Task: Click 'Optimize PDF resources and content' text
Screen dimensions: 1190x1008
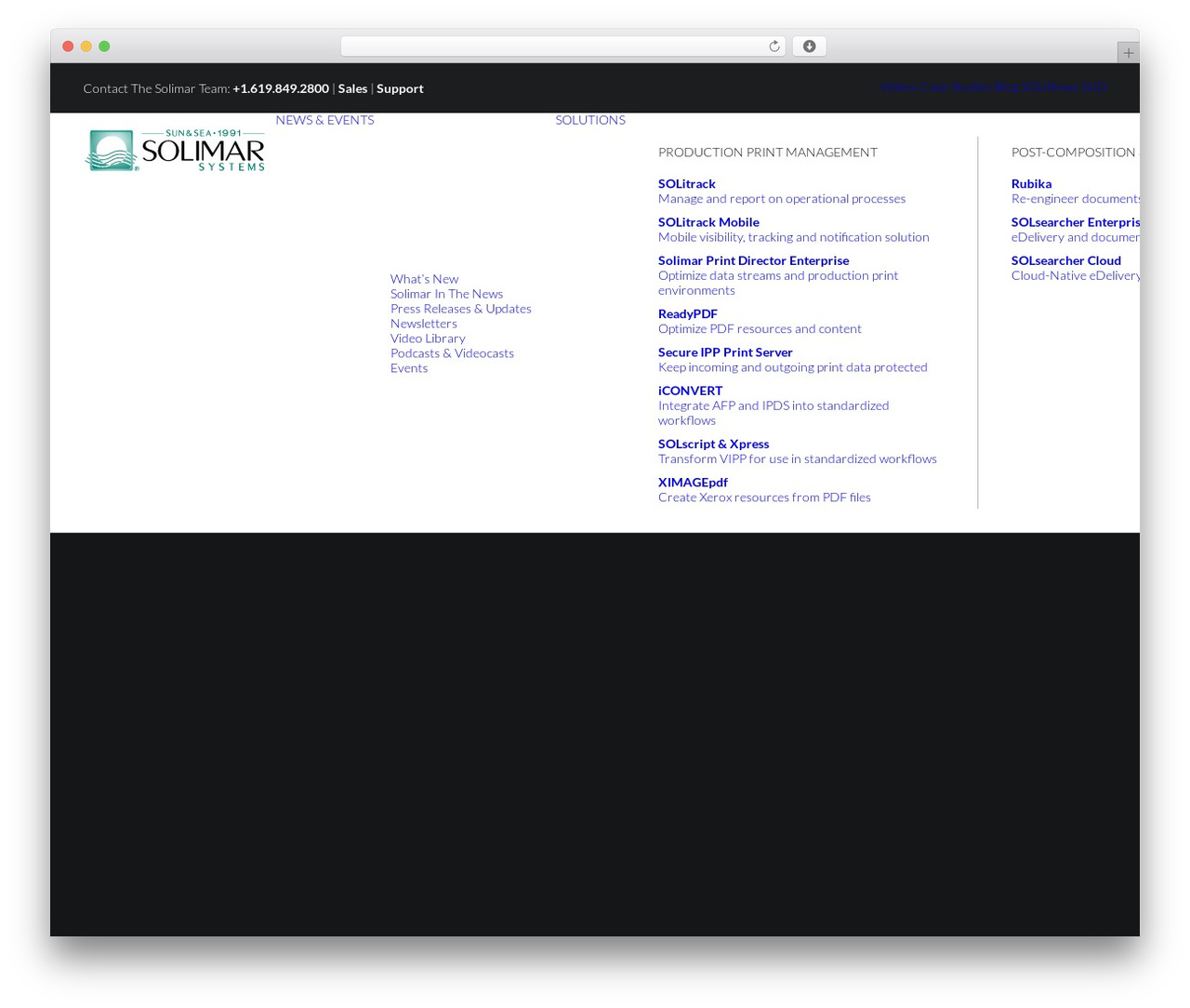Action: (760, 329)
